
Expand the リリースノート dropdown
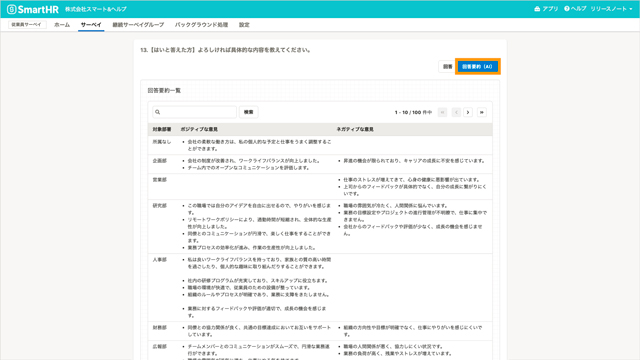611,9
